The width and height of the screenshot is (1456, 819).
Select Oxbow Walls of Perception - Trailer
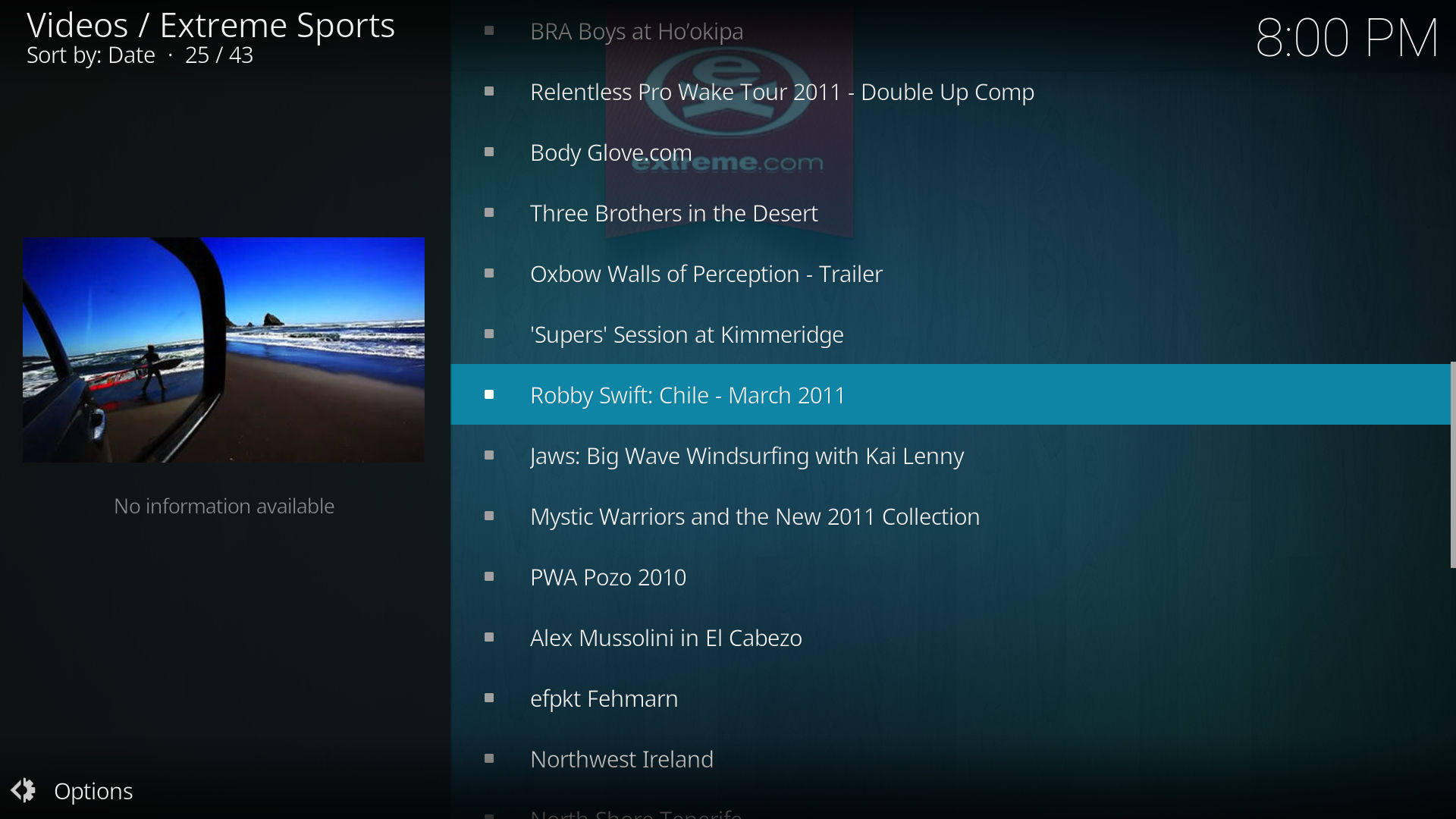tap(705, 274)
